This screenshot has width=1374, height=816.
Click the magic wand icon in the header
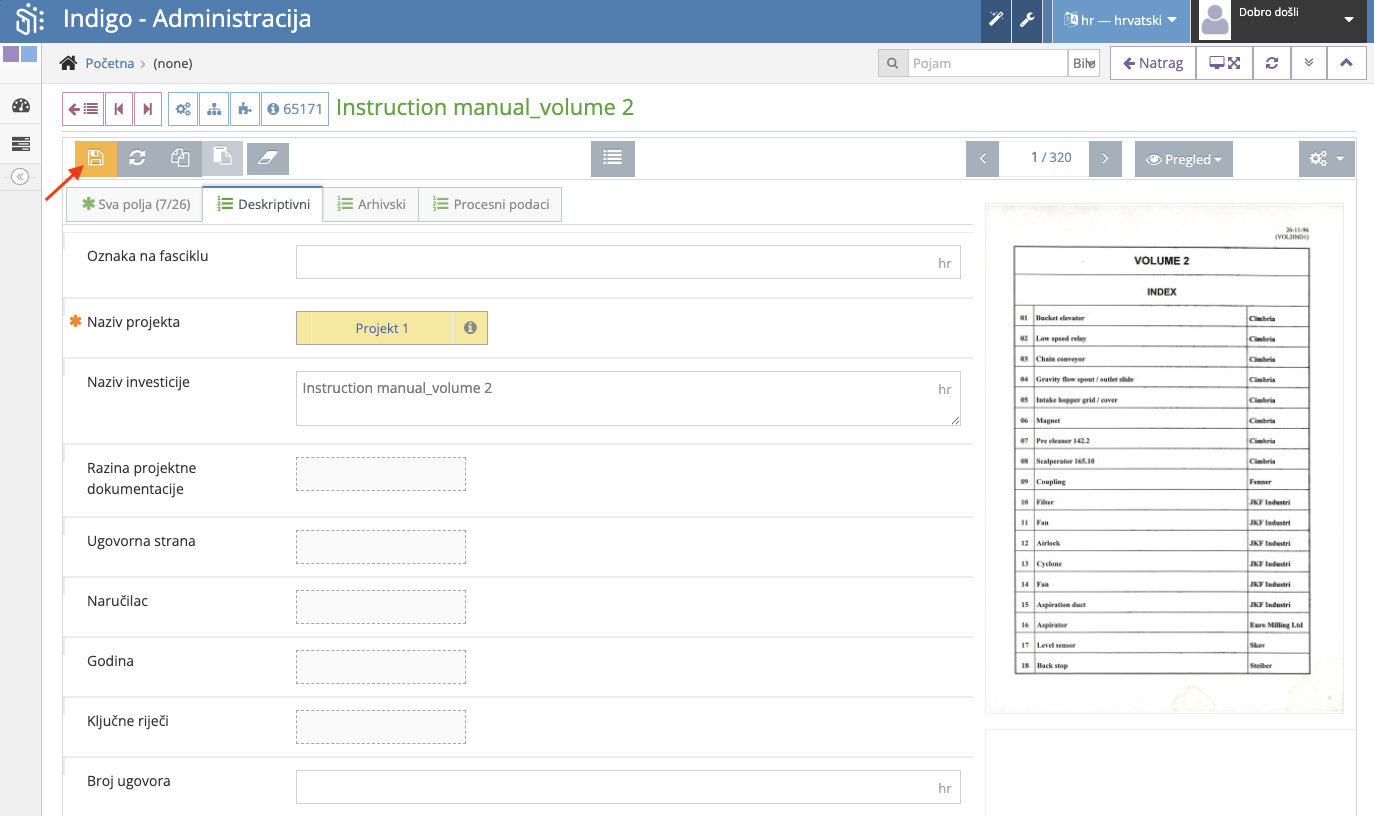coord(996,20)
